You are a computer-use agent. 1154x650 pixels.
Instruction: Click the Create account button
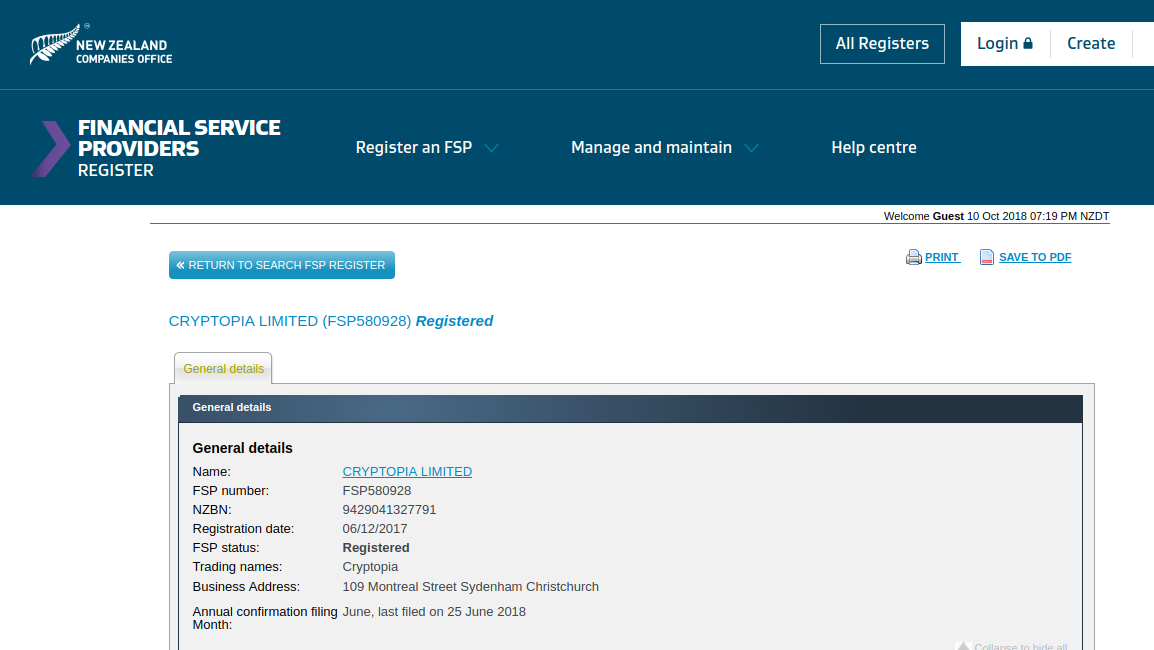pos(1091,43)
